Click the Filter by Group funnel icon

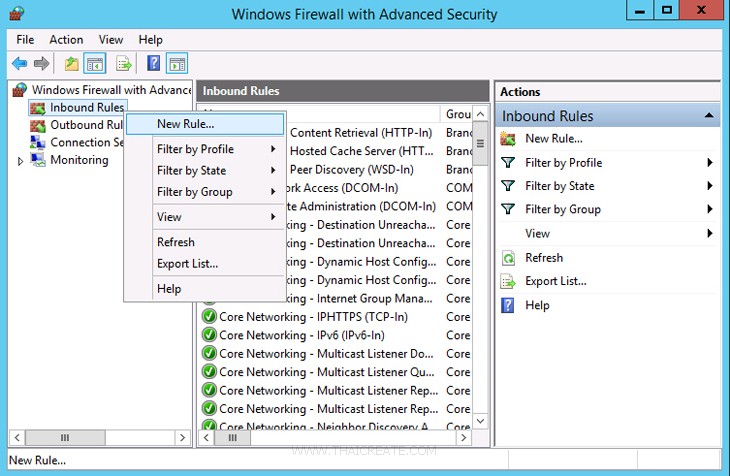508,209
